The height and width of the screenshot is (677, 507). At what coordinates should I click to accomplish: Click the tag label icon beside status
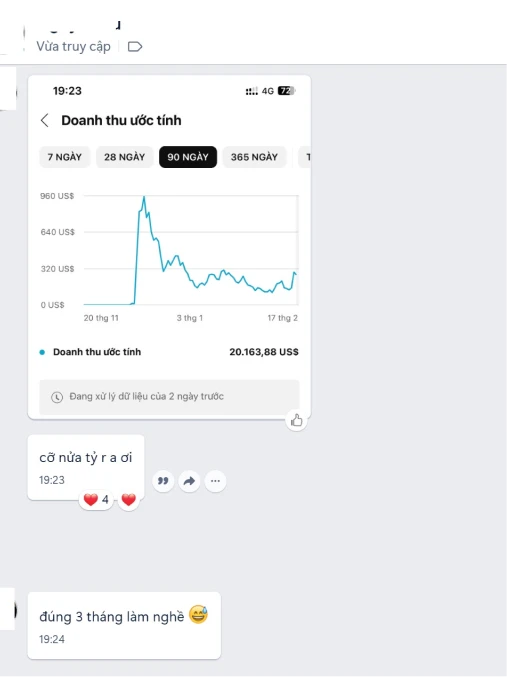(x=135, y=46)
